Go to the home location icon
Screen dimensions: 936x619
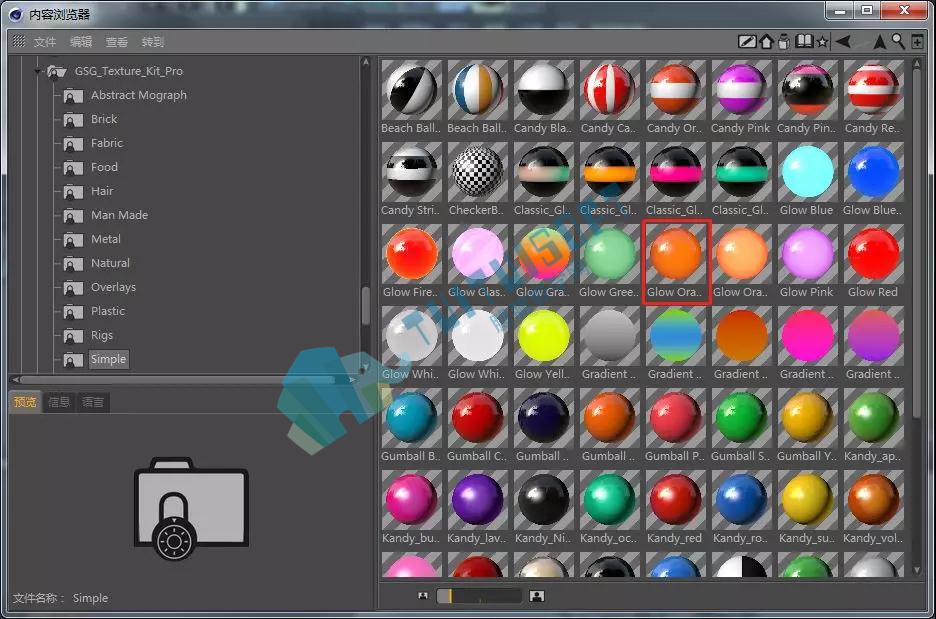click(x=766, y=42)
